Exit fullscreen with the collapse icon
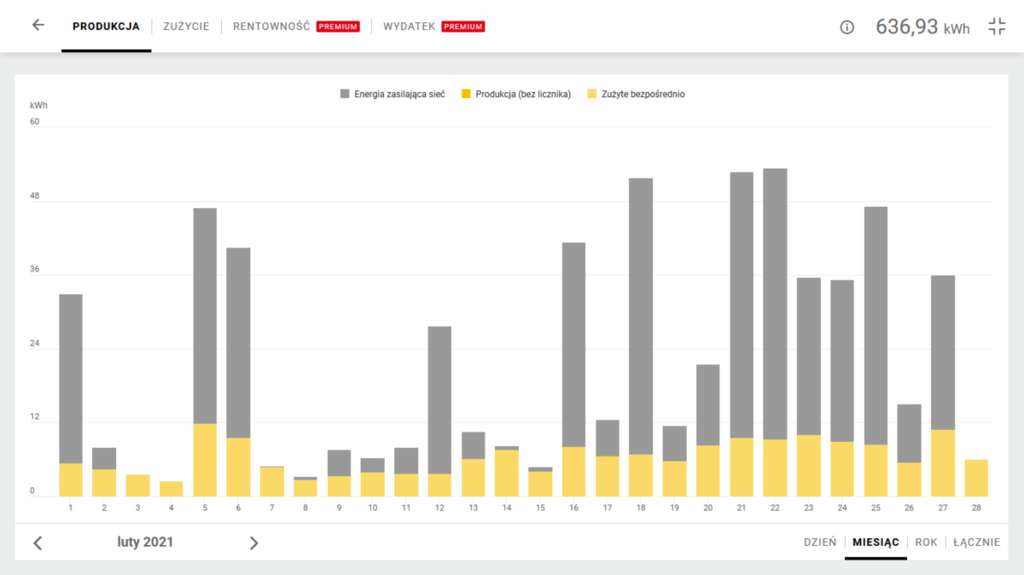 [996, 27]
